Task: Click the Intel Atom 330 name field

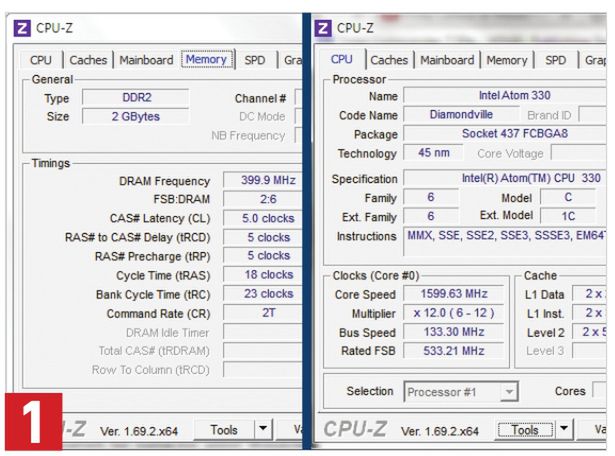Action: pos(505,95)
